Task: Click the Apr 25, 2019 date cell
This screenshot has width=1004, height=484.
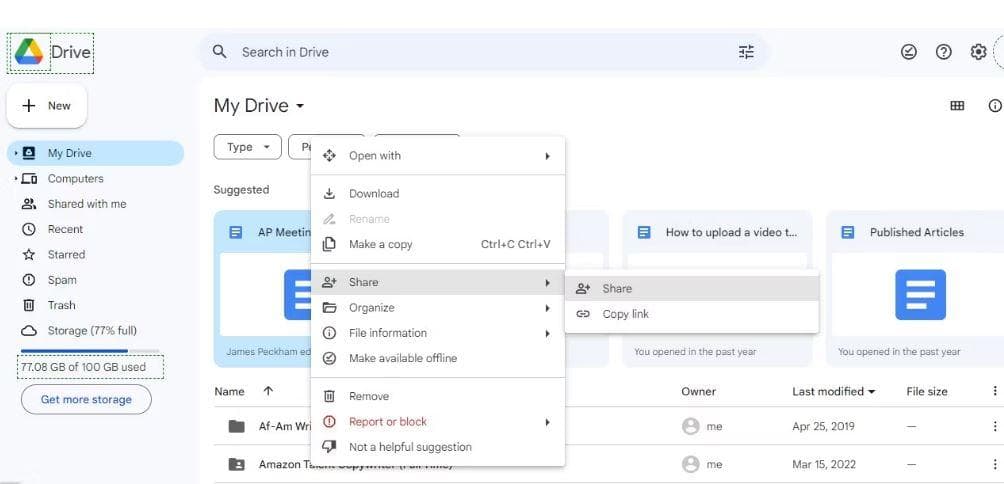Action: pyautogui.click(x=823, y=426)
